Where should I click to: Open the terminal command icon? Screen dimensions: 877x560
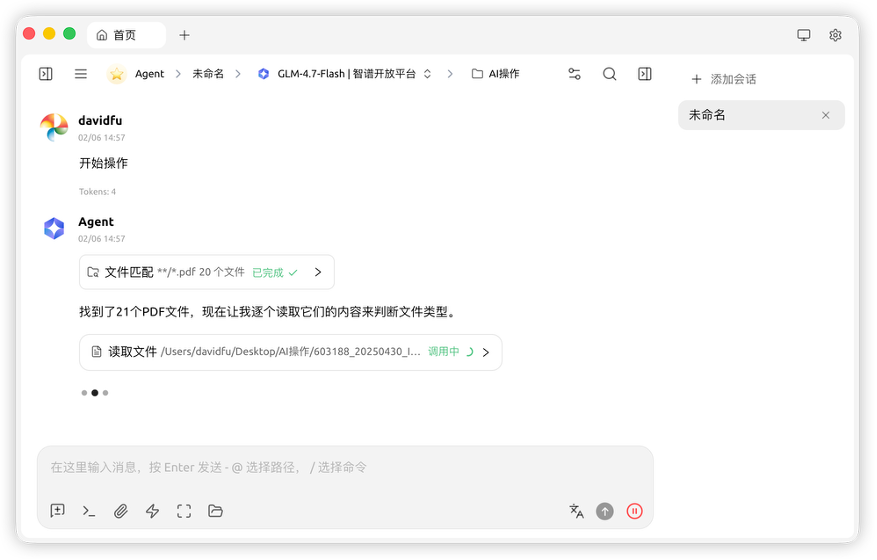click(89, 511)
